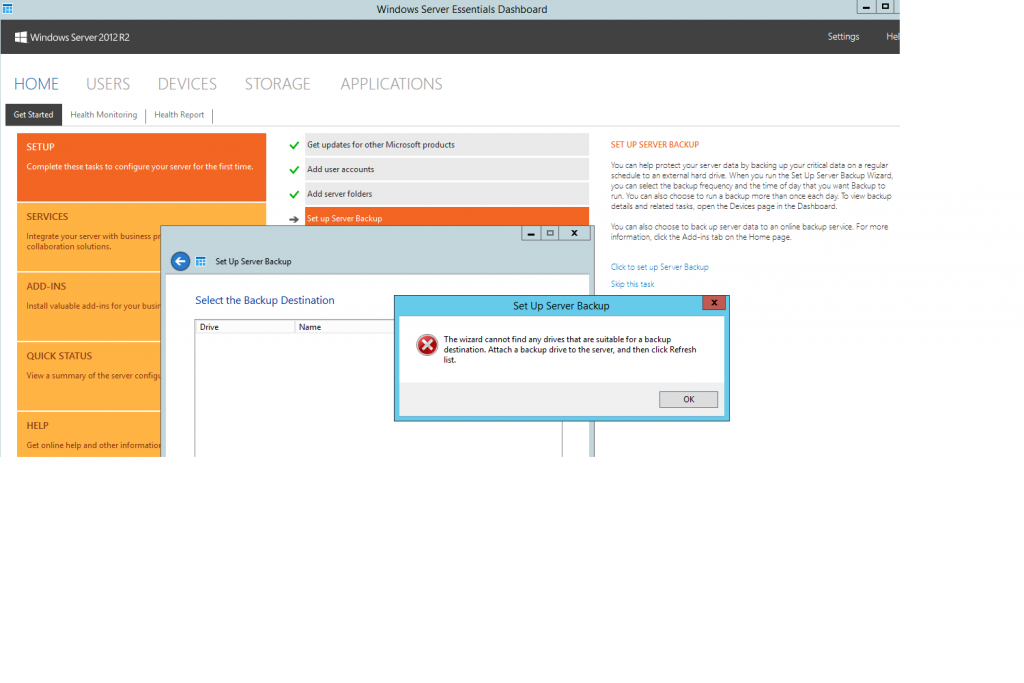Click the green checkmark beside Get updates task

tap(294, 145)
